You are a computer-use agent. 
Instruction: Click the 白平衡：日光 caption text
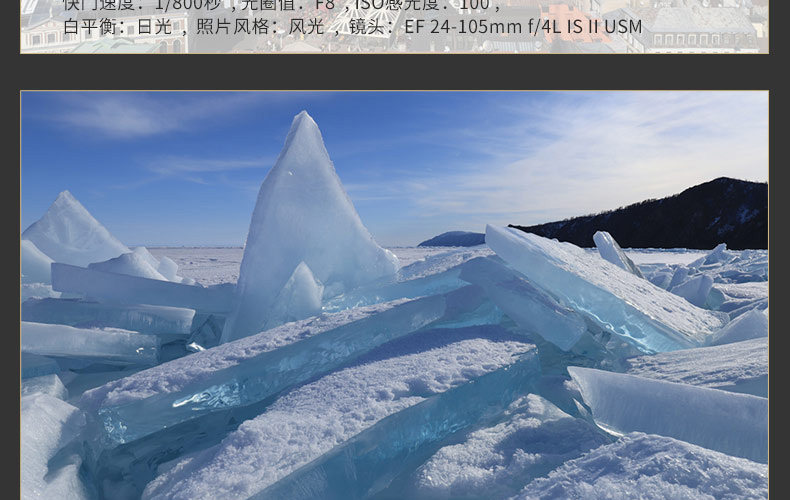point(118,26)
